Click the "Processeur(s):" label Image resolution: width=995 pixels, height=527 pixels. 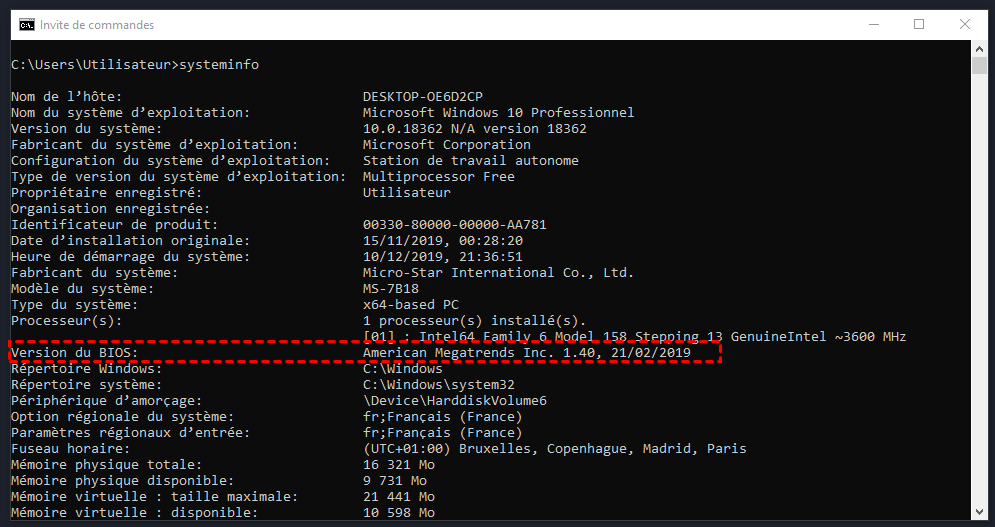point(67,320)
